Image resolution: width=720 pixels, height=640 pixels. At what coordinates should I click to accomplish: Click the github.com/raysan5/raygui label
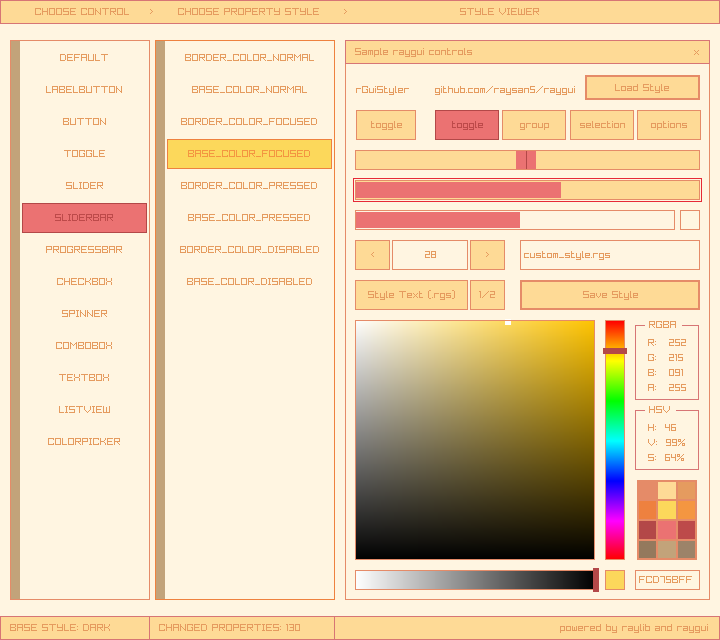click(x=504, y=90)
